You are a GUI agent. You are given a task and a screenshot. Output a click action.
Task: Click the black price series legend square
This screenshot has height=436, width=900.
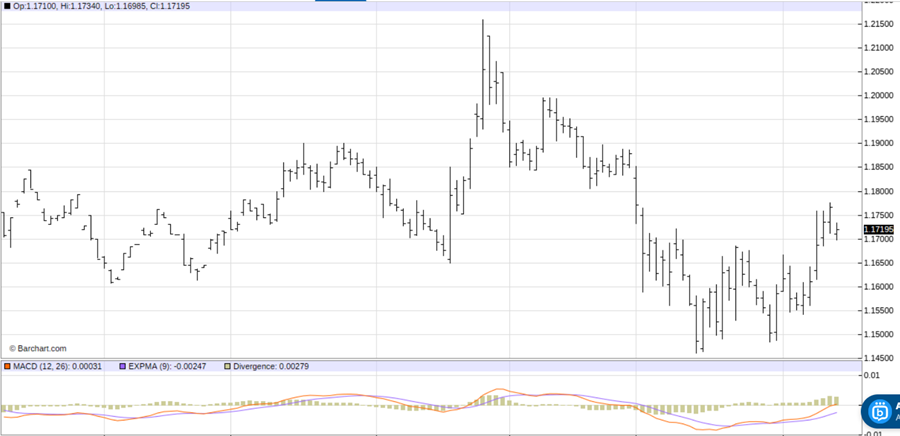[6, 6]
